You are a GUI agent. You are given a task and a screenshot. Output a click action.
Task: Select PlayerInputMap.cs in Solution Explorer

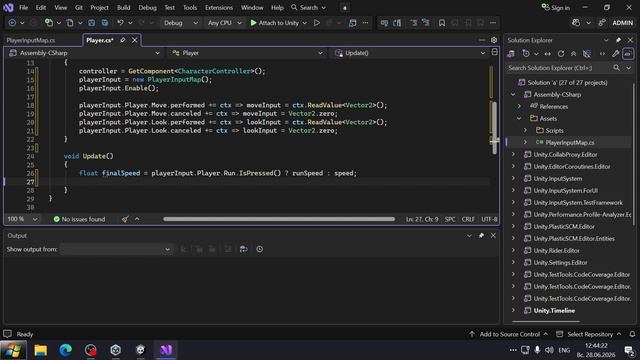[x=569, y=142]
